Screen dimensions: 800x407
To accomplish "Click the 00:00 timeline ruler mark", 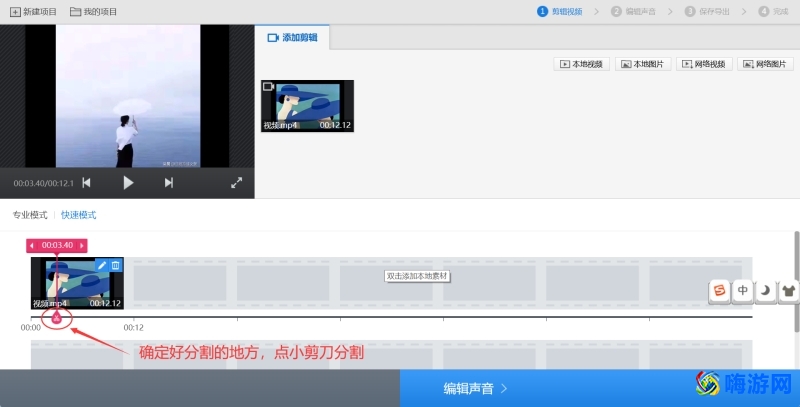I will point(31,327).
